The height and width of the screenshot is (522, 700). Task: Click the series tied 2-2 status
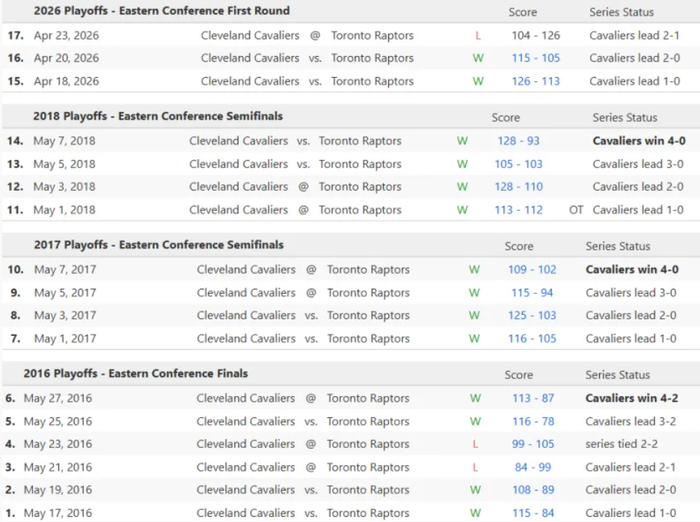pos(621,444)
